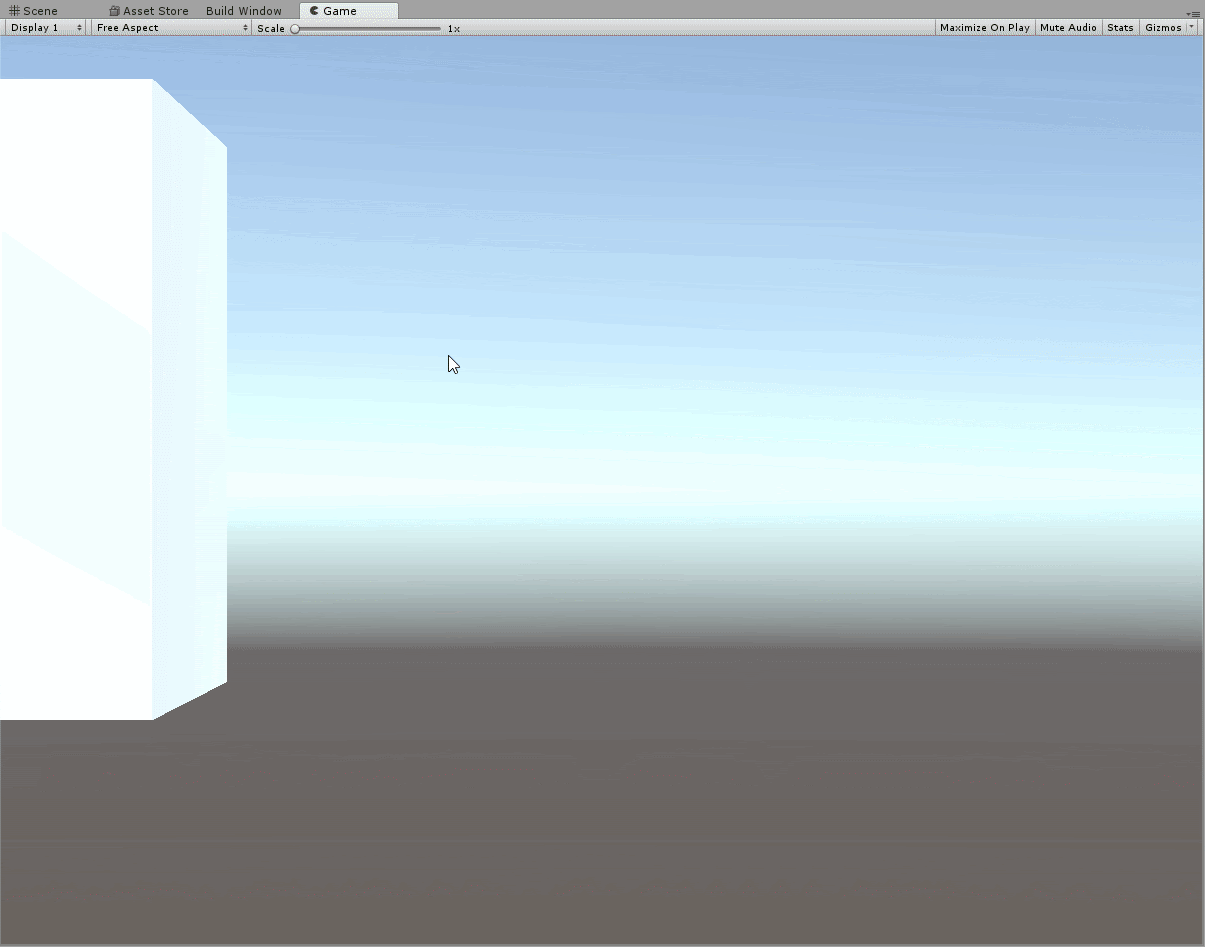
Task: Switch to the Build Window tab
Action: click(243, 11)
